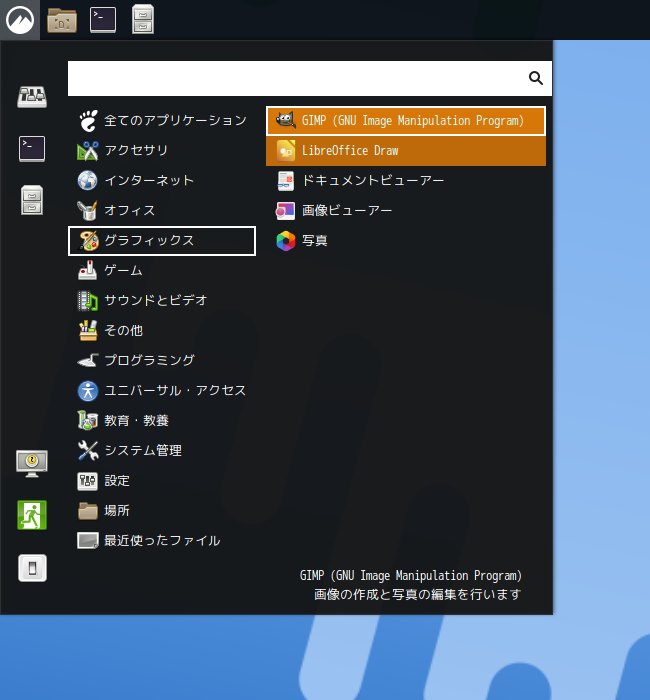The width and height of the screenshot is (650, 700).
Task: Click the globe internet icon
Action: (88, 180)
